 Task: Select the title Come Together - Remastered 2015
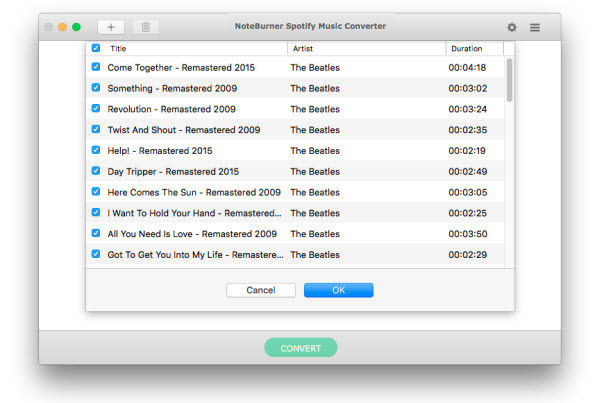(x=181, y=68)
